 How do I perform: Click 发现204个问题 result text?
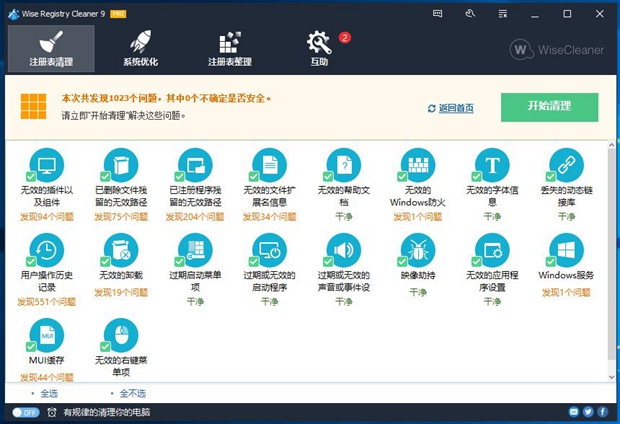[195, 217]
